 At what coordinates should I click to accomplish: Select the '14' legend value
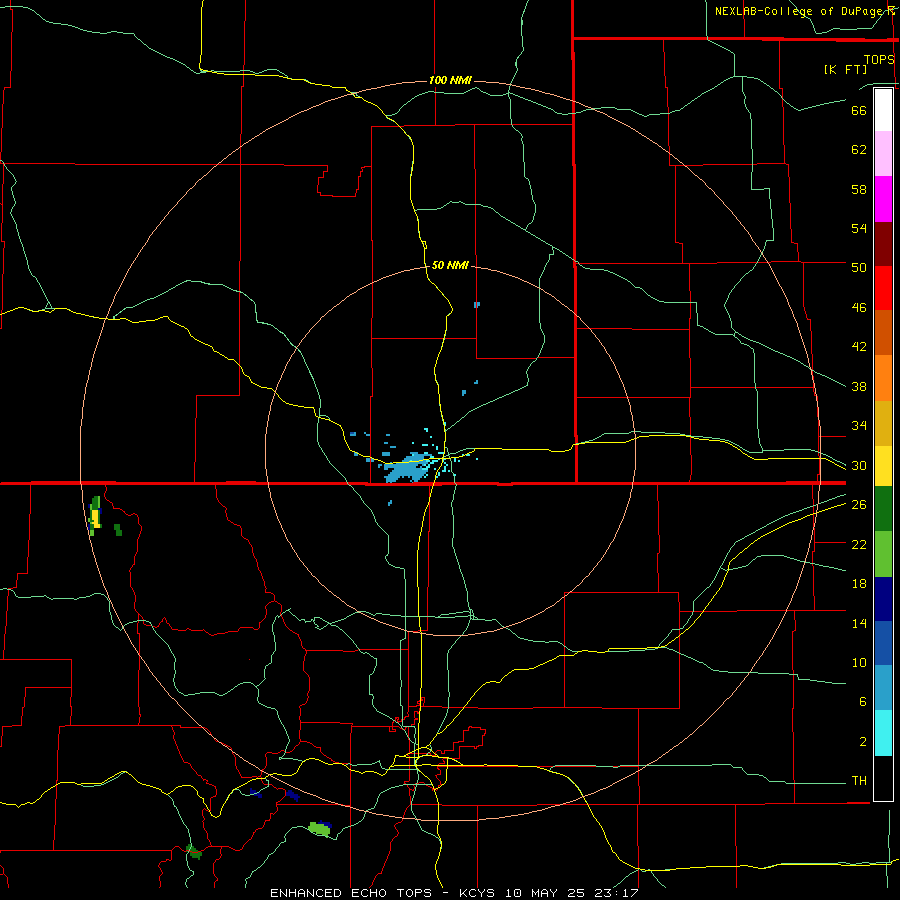pos(859,623)
